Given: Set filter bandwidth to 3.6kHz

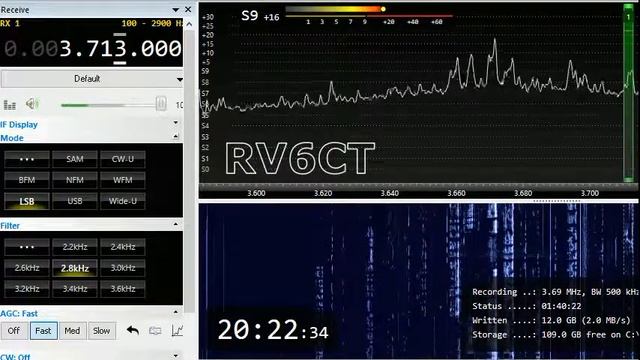Looking at the screenshot, I should [122, 289].
